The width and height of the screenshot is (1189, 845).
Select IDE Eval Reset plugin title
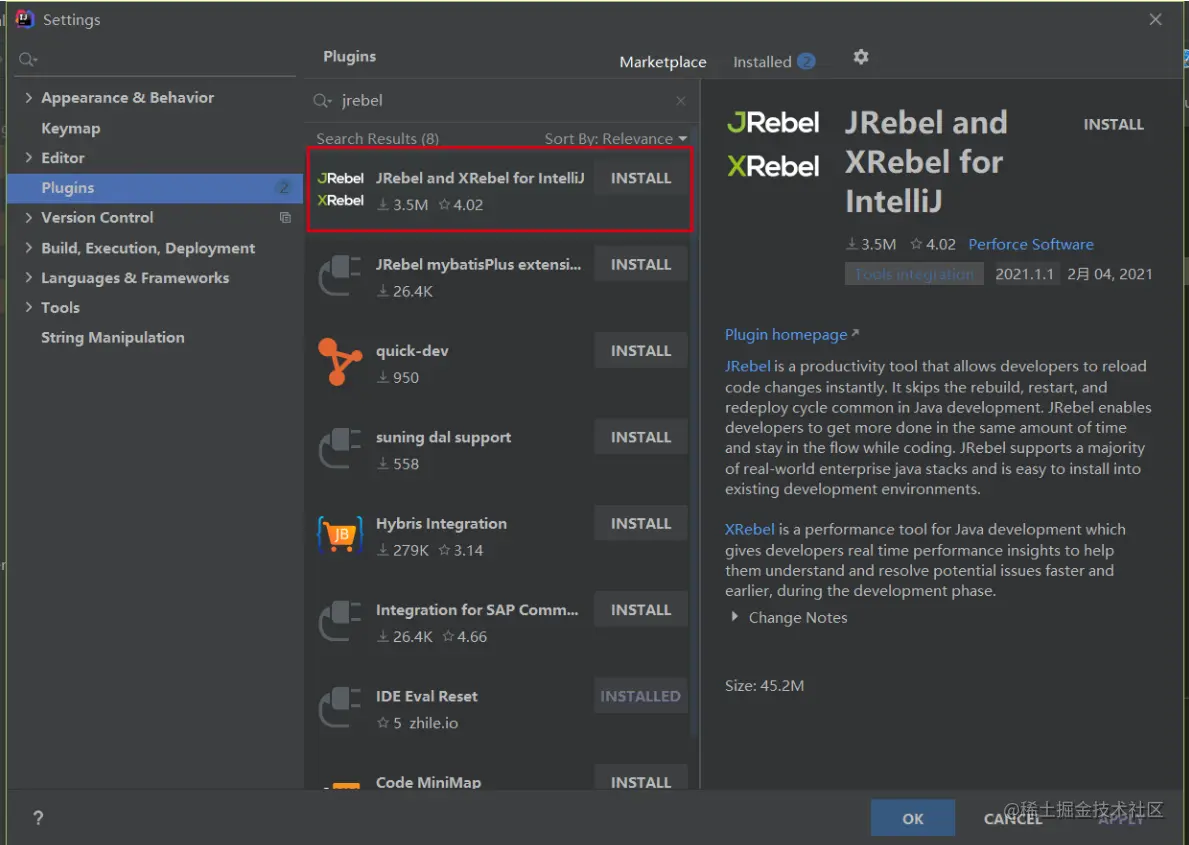click(427, 696)
